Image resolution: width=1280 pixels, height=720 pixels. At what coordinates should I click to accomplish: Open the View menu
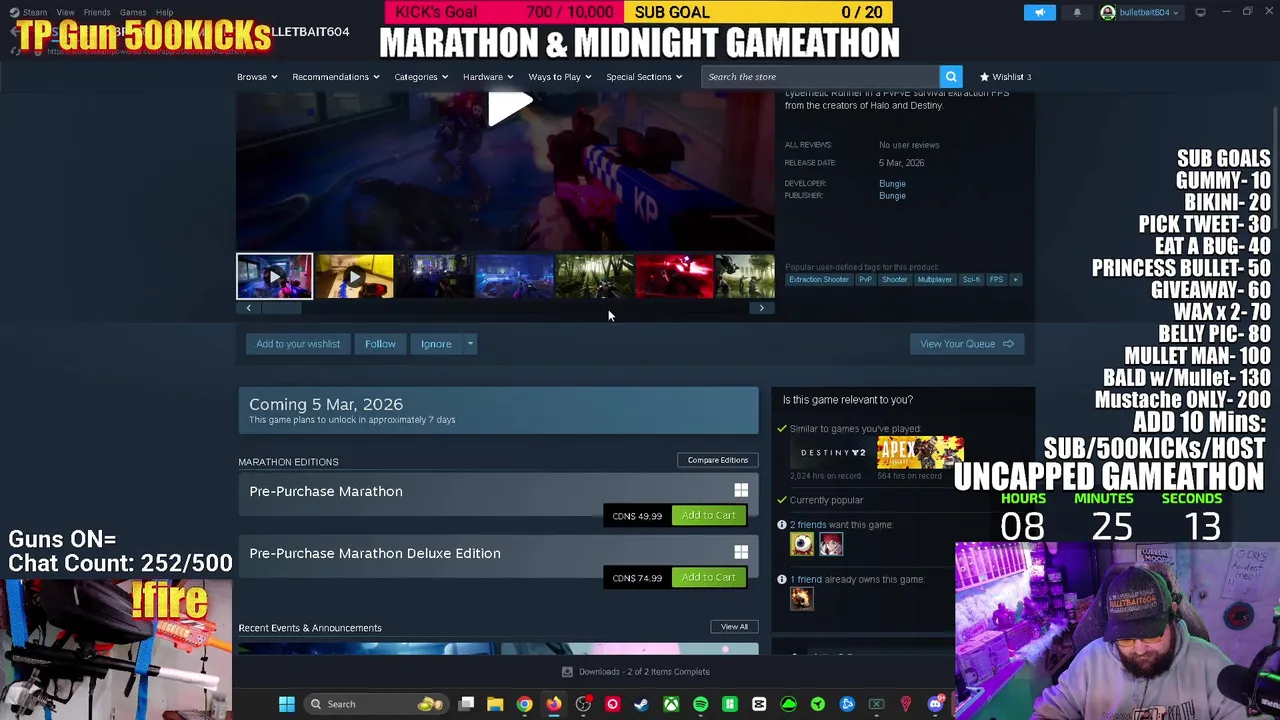(x=65, y=12)
